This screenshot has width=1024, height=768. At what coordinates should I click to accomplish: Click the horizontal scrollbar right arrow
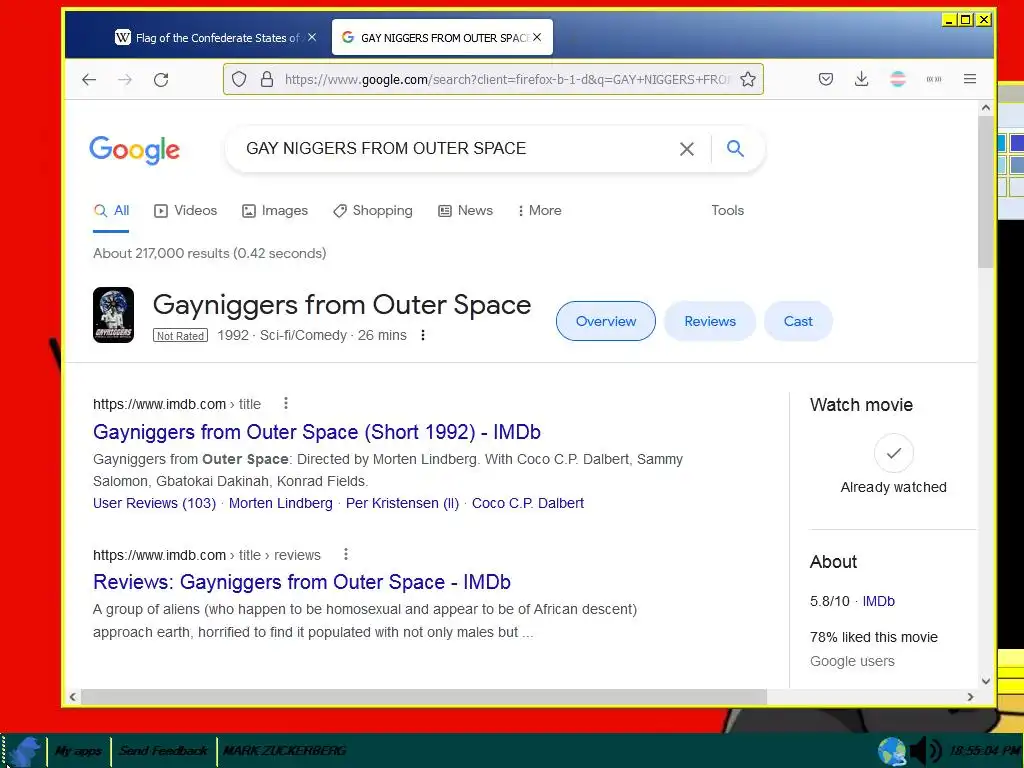970,697
